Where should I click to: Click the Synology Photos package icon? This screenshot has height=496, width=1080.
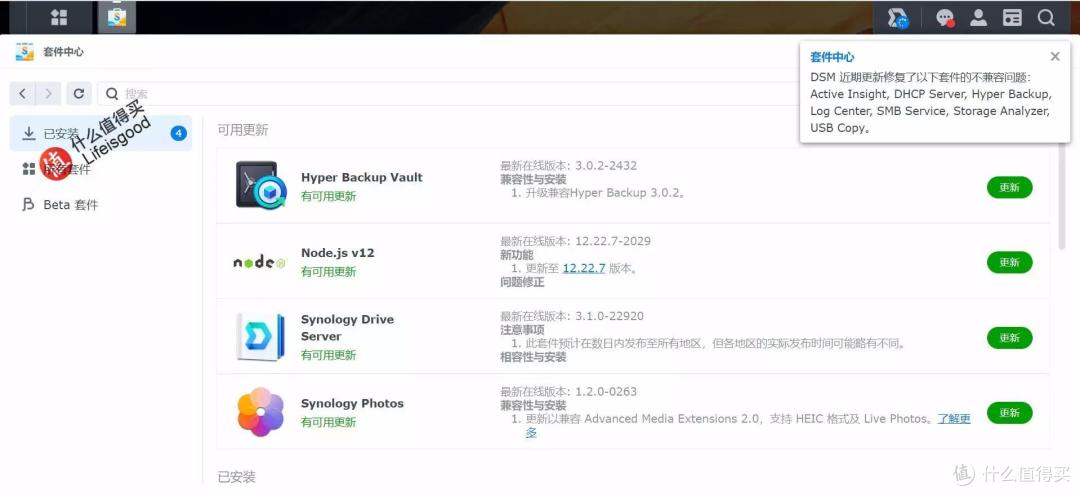260,411
